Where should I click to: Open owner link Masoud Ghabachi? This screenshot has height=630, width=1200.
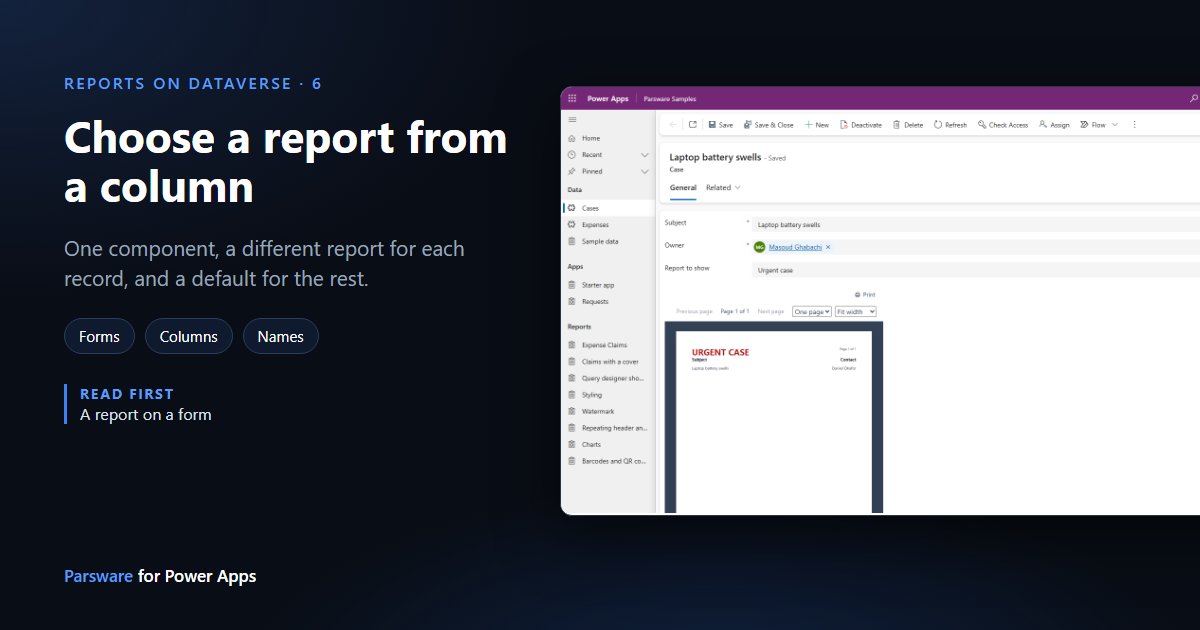pos(795,247)
